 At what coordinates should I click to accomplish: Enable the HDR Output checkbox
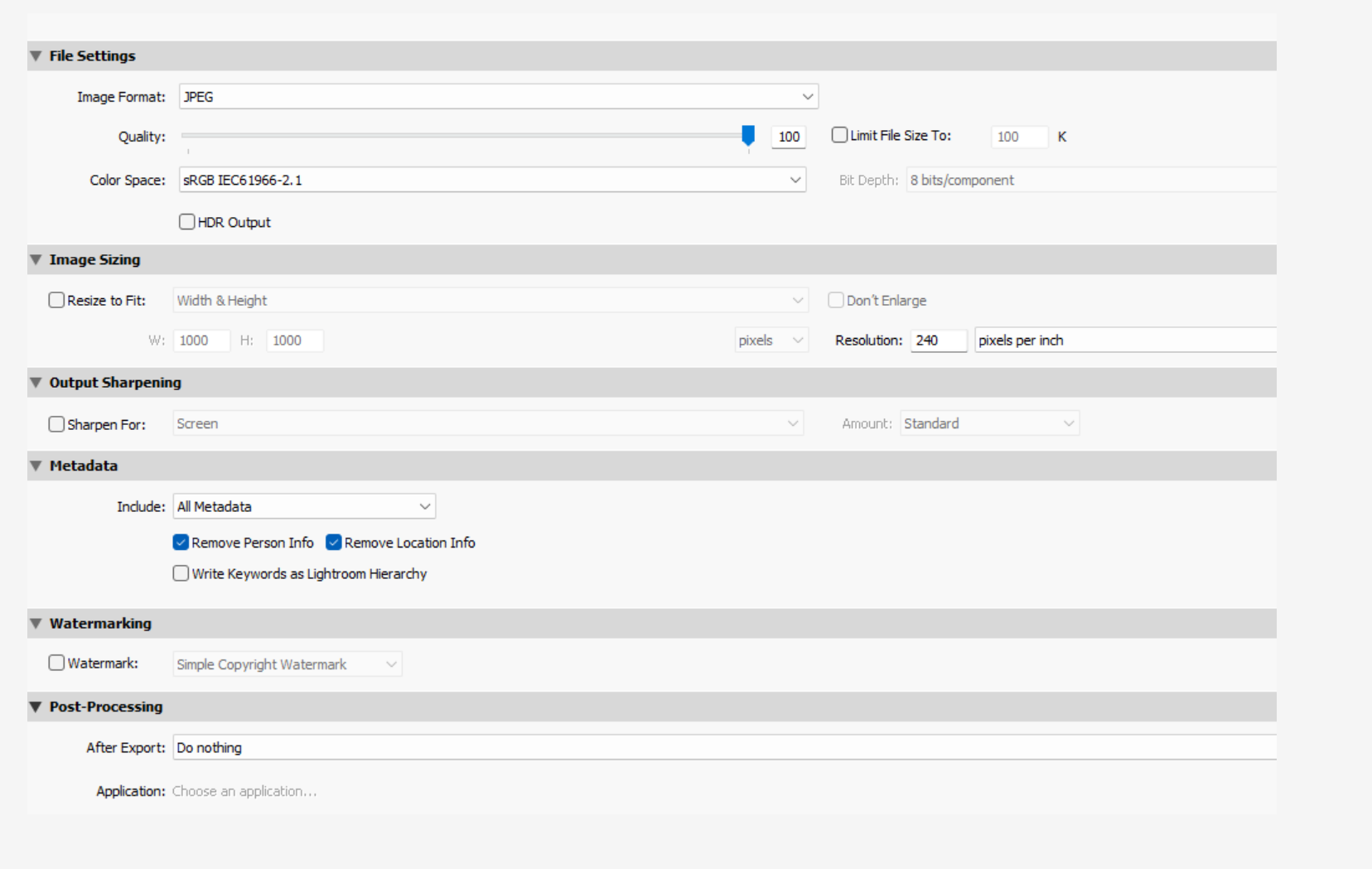click(x=187, y=222)
